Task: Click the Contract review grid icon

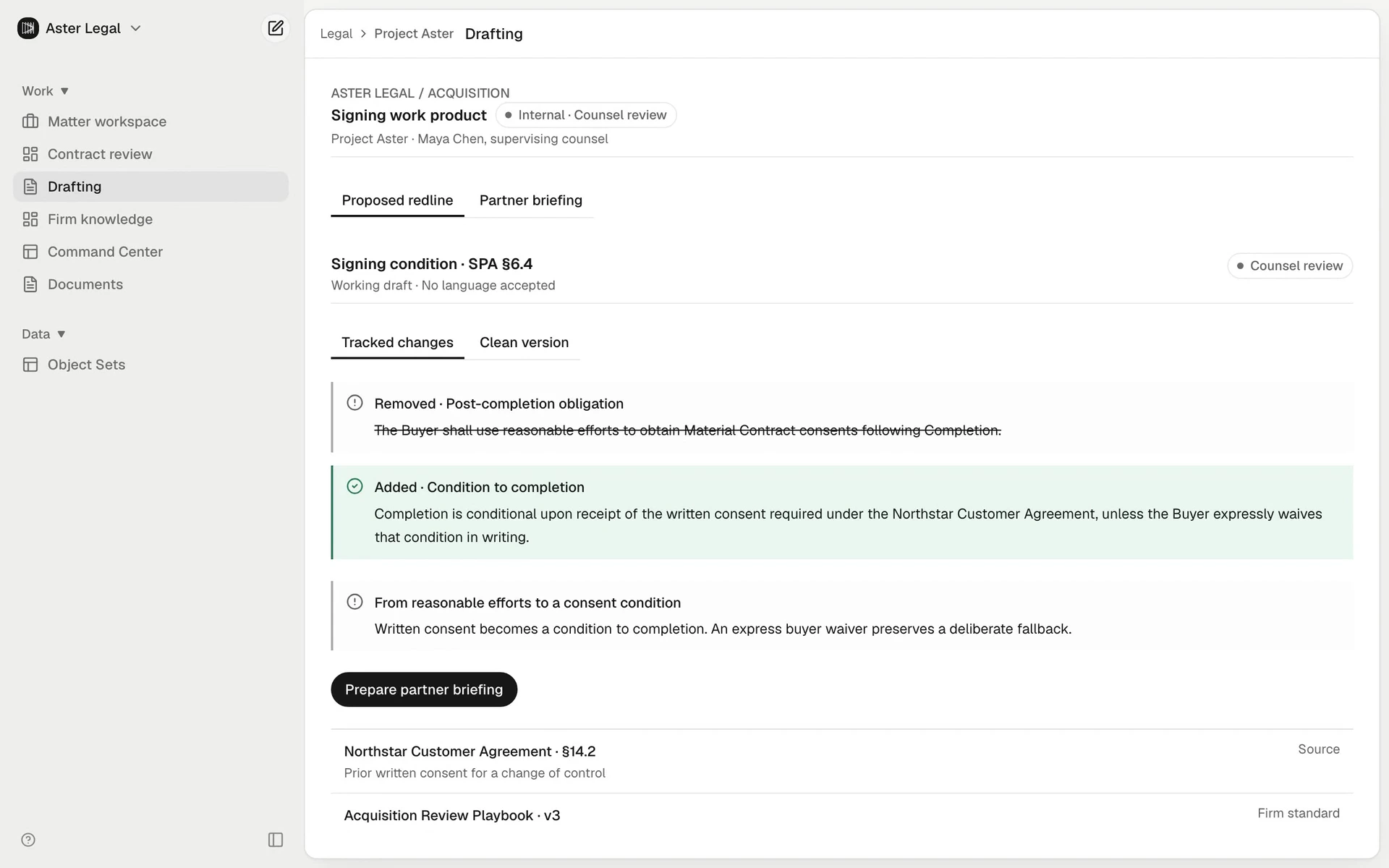Action: tap(30, 154)
